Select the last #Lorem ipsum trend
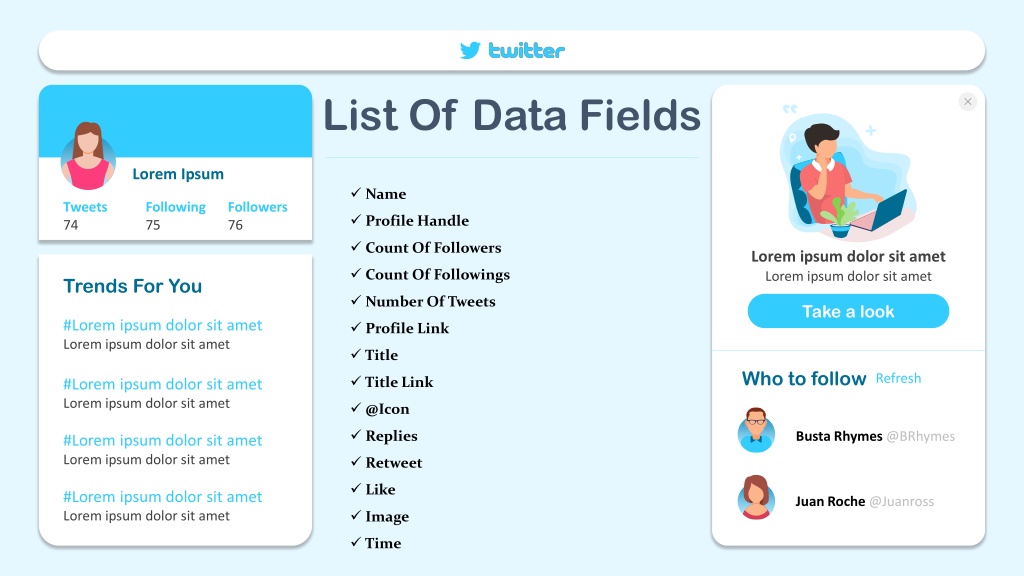 pyautogui.click(x=163, y=497)
